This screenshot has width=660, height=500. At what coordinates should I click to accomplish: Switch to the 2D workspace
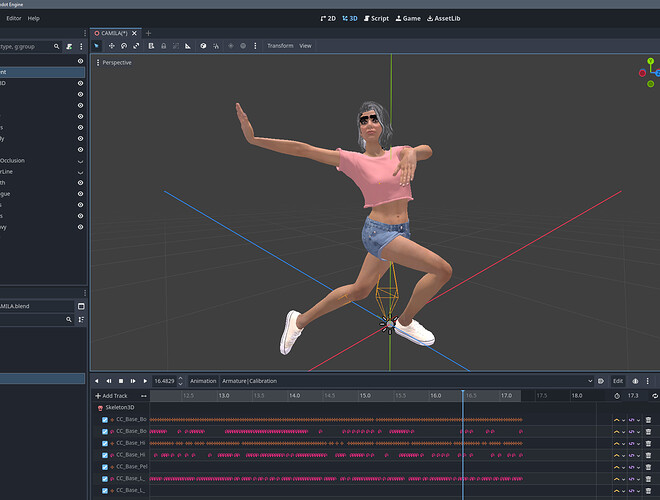click(328, 19)
